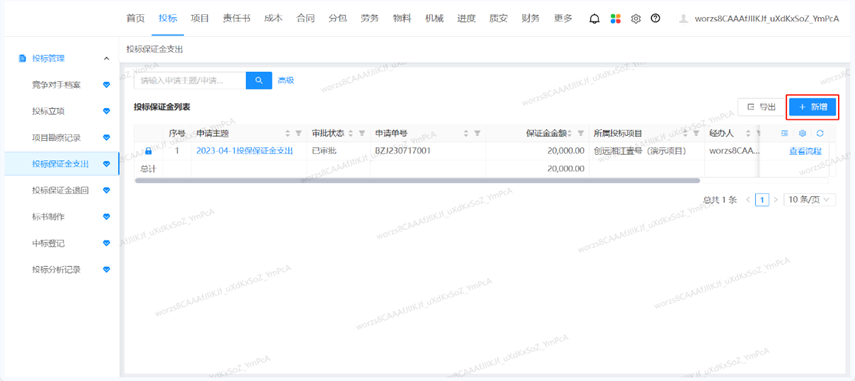Screen dimensions: 855x381
Task: Click the BZJ230717001 cell
Action: click(403, 150)
